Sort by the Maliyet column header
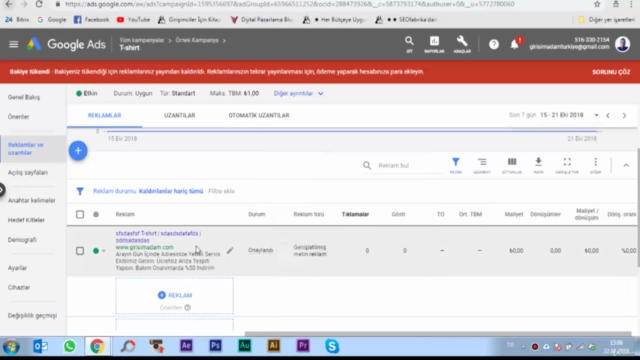Image resolution: width=640 pixels, height=360 pixels. [x=514, y=214]
